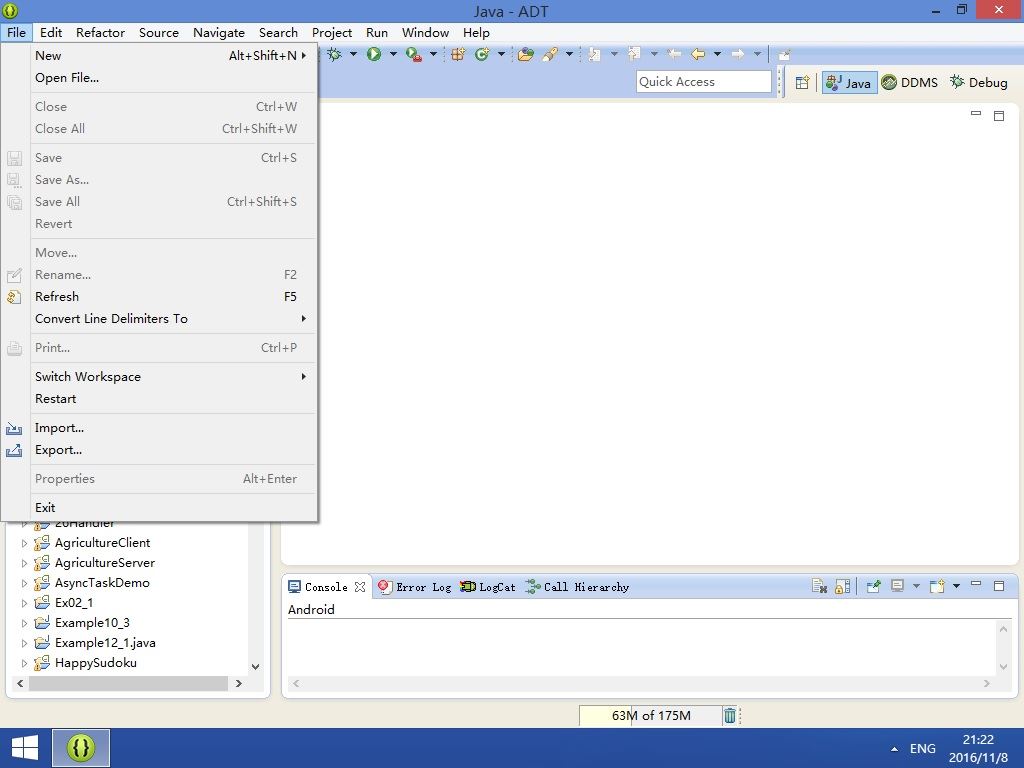
Task: Expand the AsyncTaskDemo project node
Action: pos(24,583)
